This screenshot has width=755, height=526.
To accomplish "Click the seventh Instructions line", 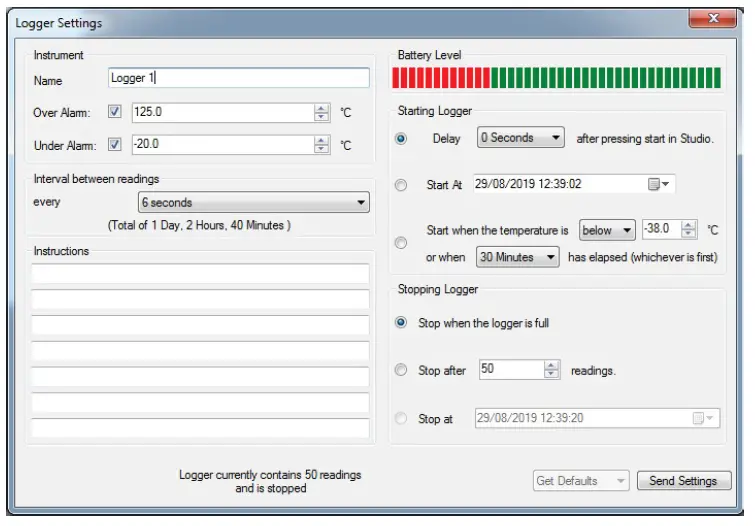I will click(x=200, y=428).
